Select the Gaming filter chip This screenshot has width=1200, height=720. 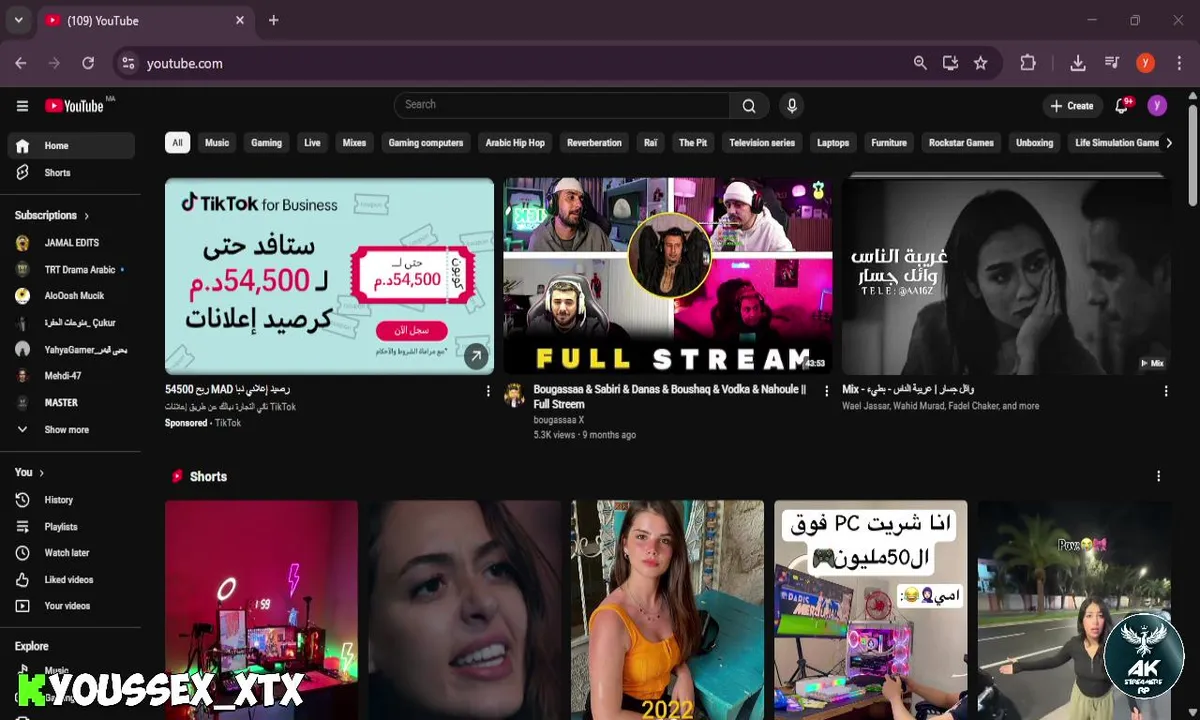(266, 143)
